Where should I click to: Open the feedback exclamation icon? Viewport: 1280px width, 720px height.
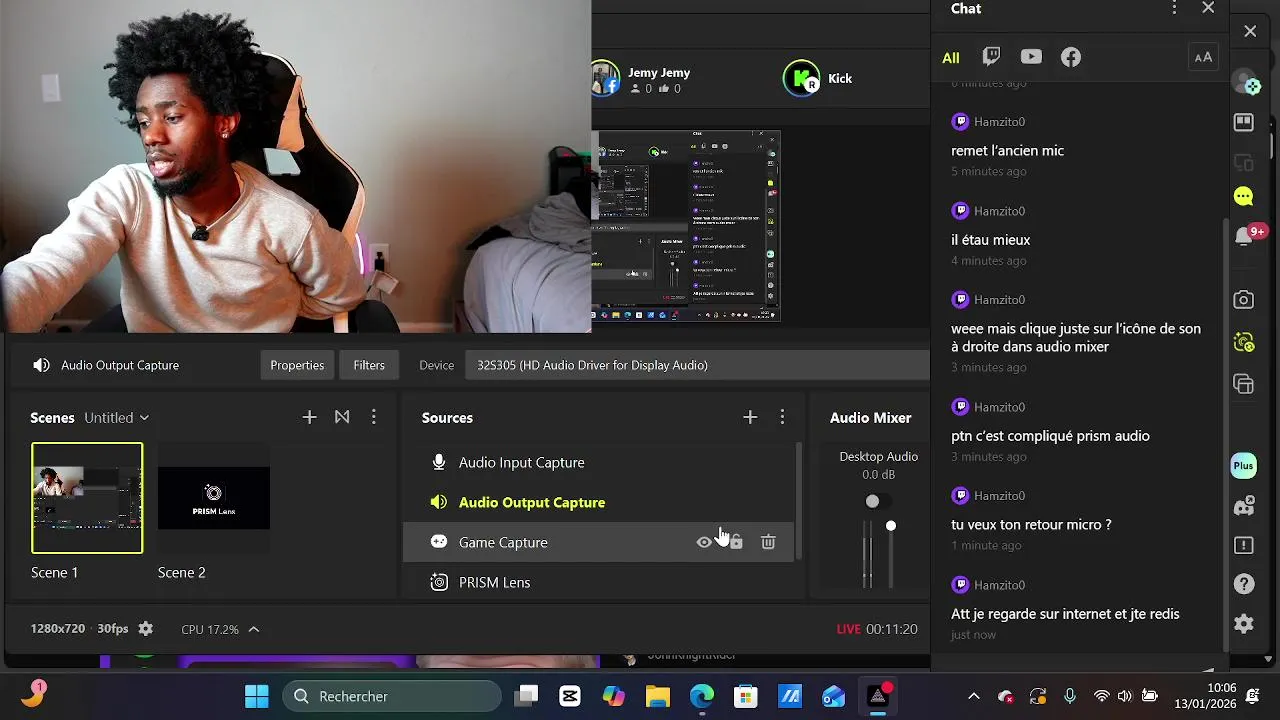tap(1244, 545)
